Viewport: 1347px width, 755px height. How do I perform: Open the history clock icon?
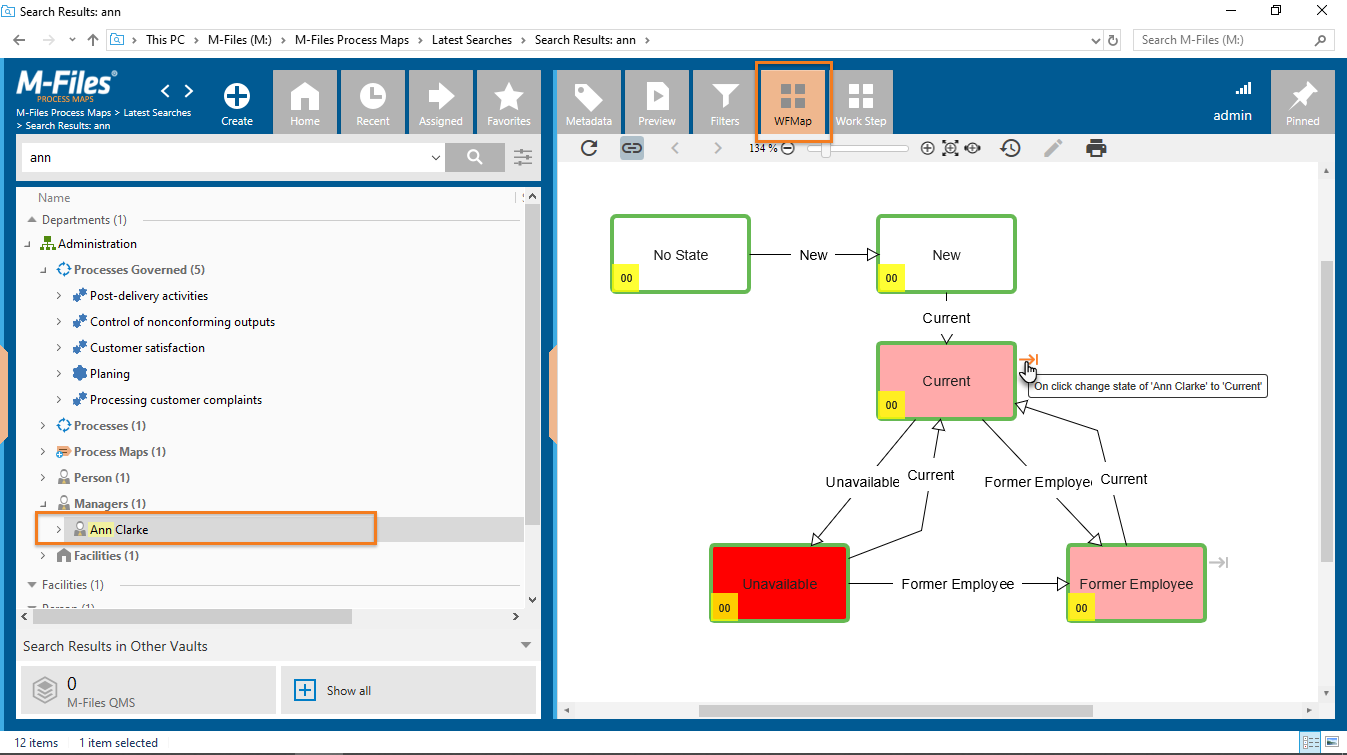pyautogui.click(x=1011, y=148)
